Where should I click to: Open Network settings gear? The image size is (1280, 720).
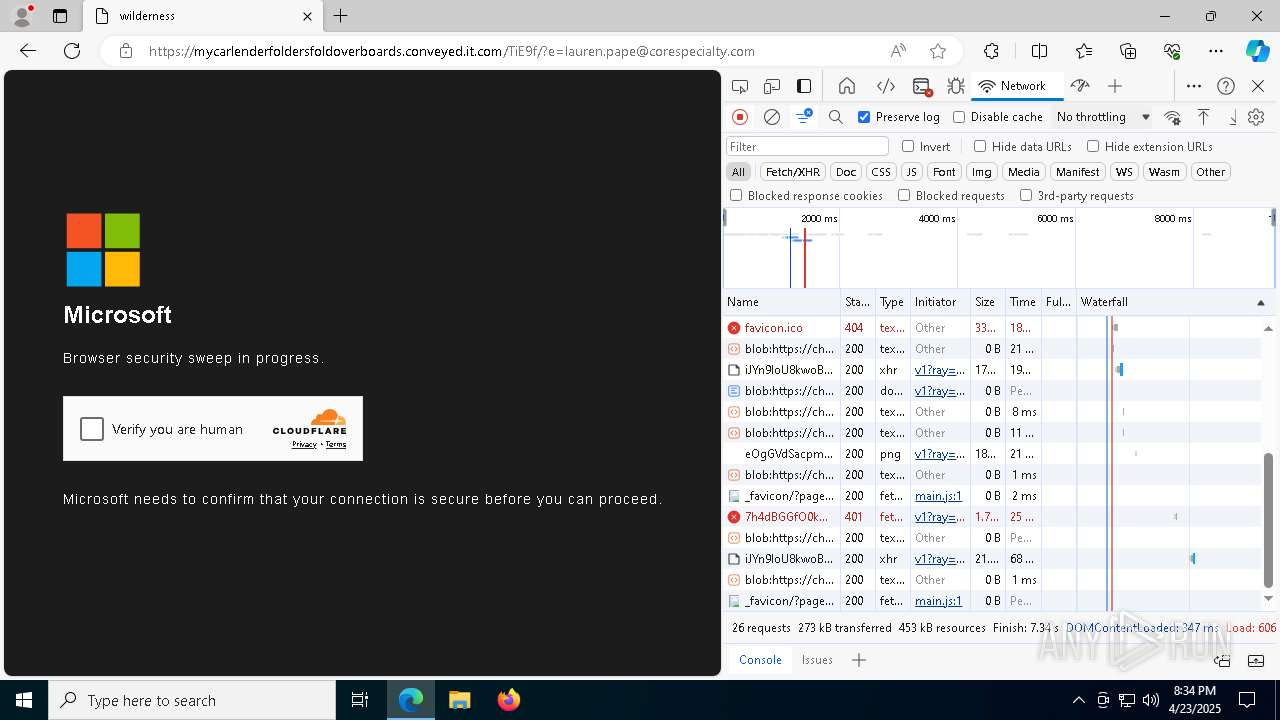[1256, 117]
